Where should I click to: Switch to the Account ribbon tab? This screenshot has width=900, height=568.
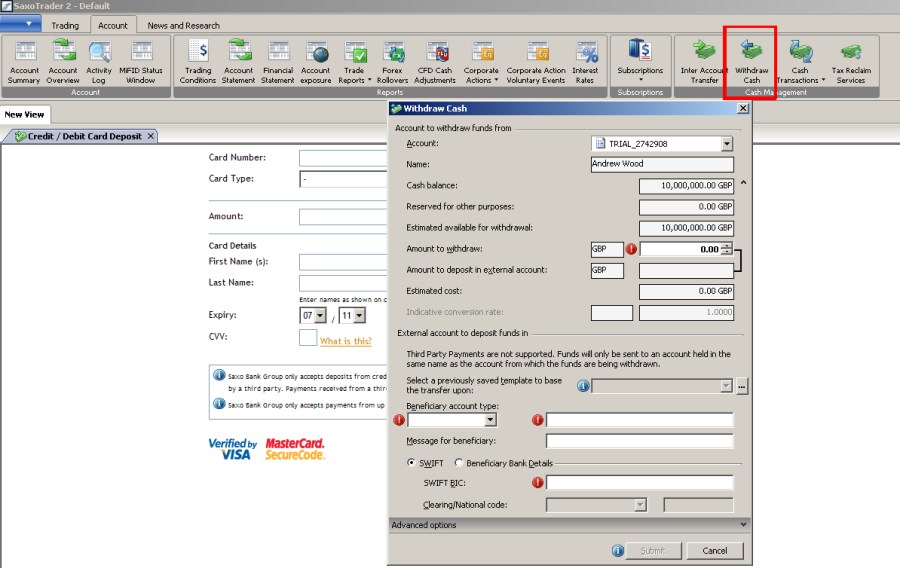coord(112,25)
